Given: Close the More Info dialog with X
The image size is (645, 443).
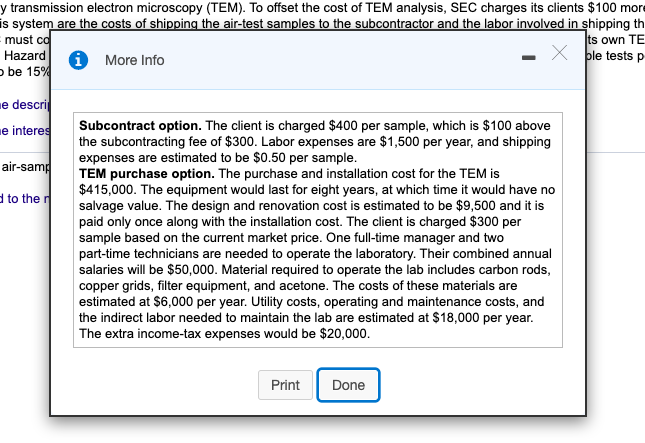Looking at the screenshot, I should pyautogui.click(x=559, y=53).
